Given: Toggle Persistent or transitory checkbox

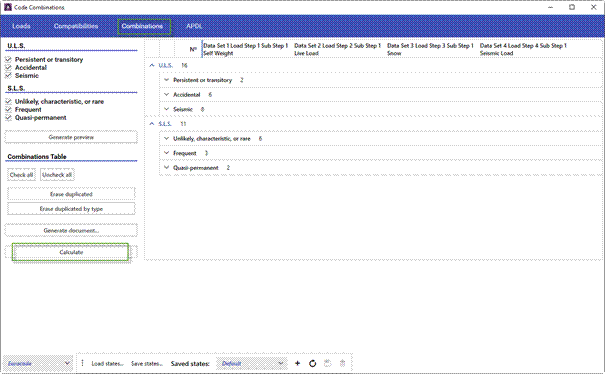Looking at the screenshot, I should coord(8,59).
